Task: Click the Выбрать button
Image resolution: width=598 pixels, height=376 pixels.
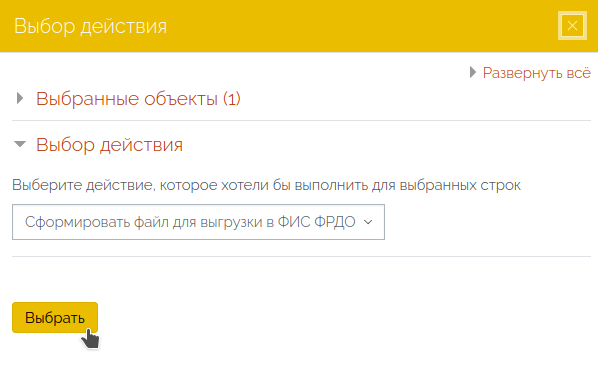Action: coord(55,318)
